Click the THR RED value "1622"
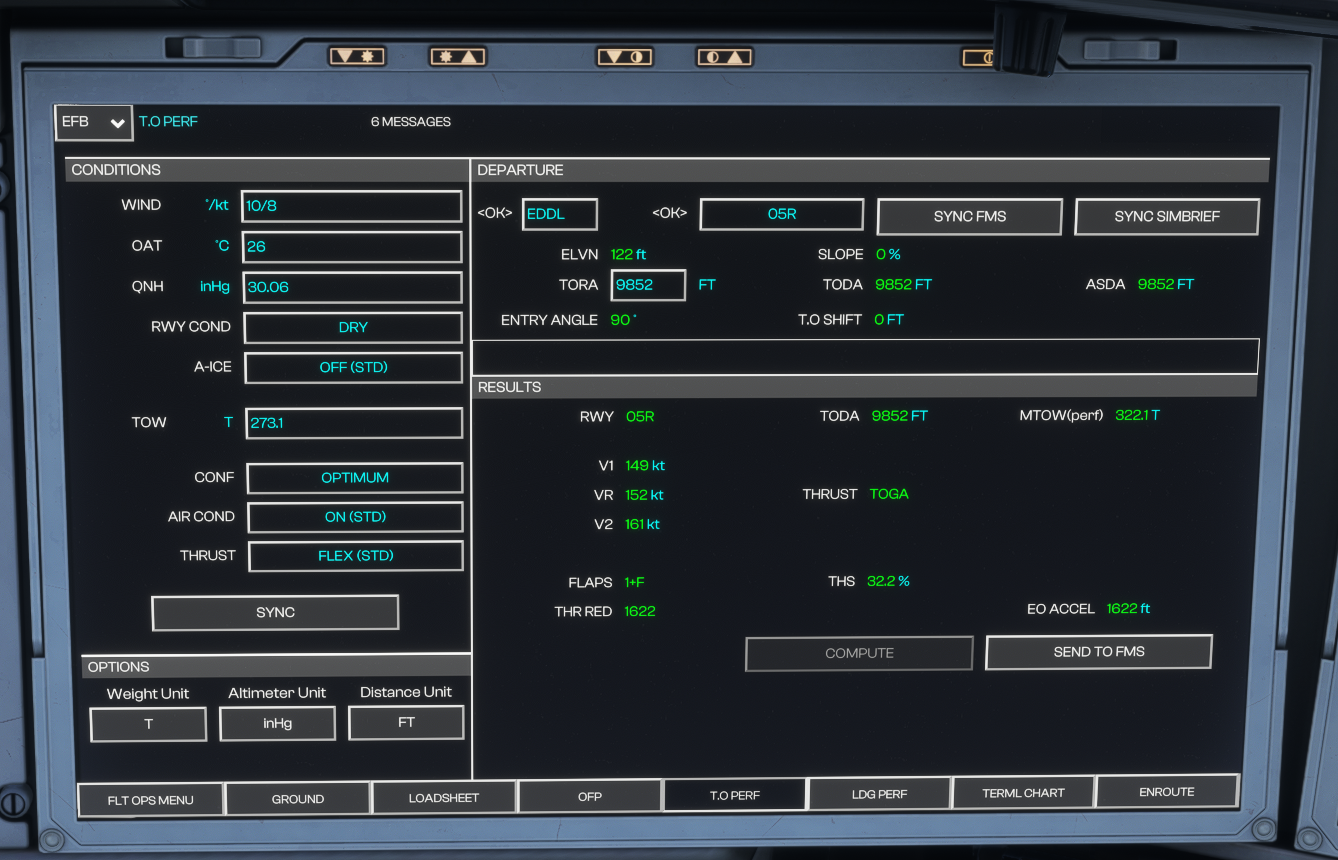The height and width of the screenshot is (860, 1338). coord(640,611)
